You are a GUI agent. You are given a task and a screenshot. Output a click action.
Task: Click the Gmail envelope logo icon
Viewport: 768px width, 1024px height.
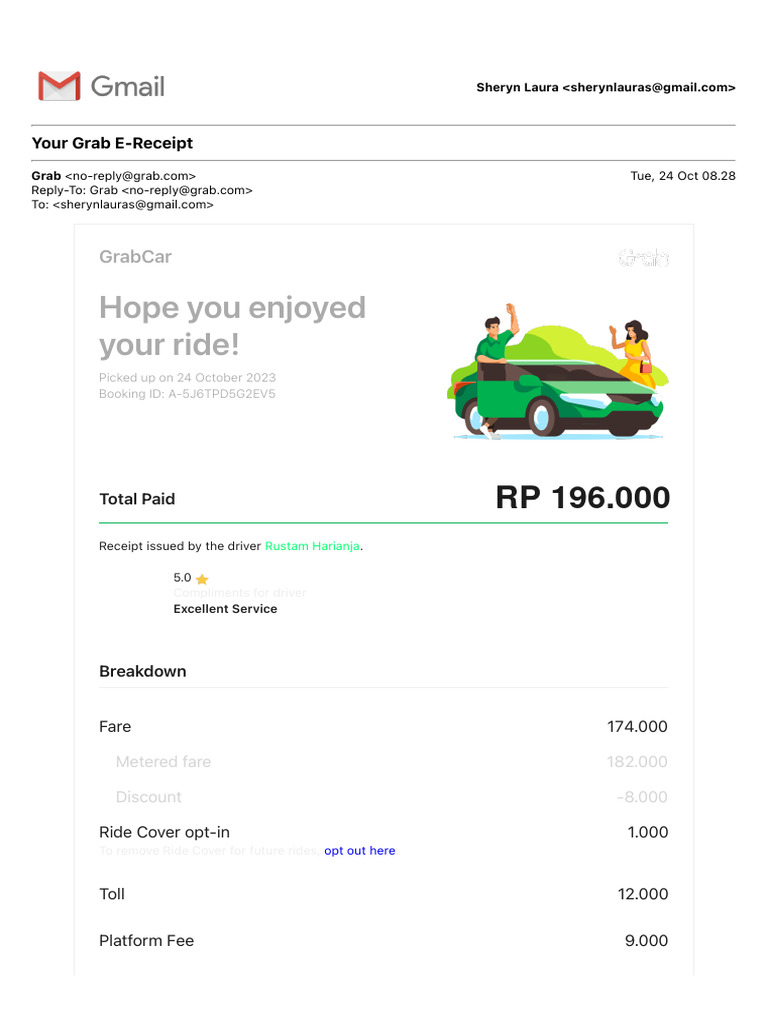(58, 87)
